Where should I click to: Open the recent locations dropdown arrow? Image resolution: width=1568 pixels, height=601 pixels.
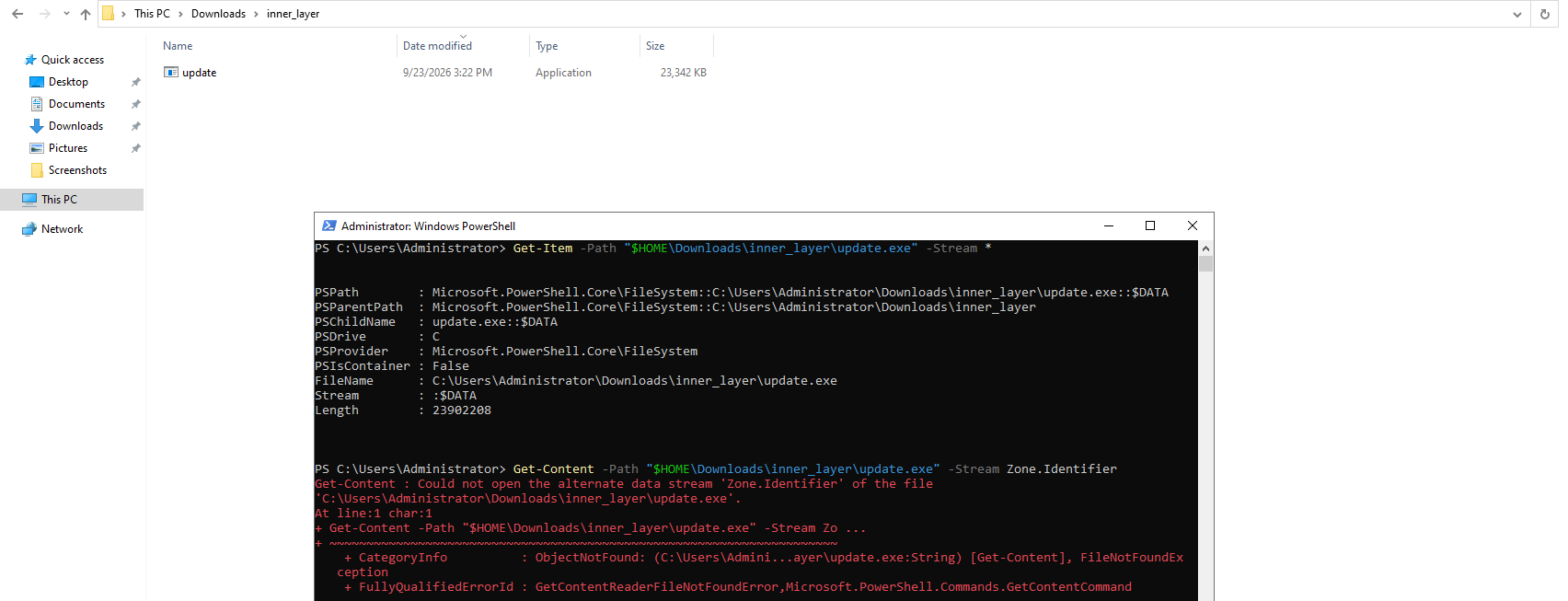tap(66, 14)
